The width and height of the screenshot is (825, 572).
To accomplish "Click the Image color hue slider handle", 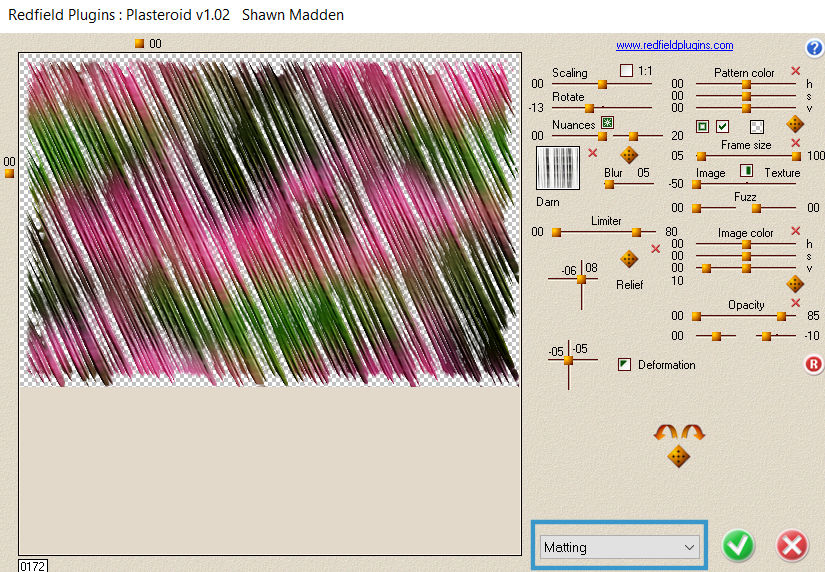I will click(x=746, y=245).
